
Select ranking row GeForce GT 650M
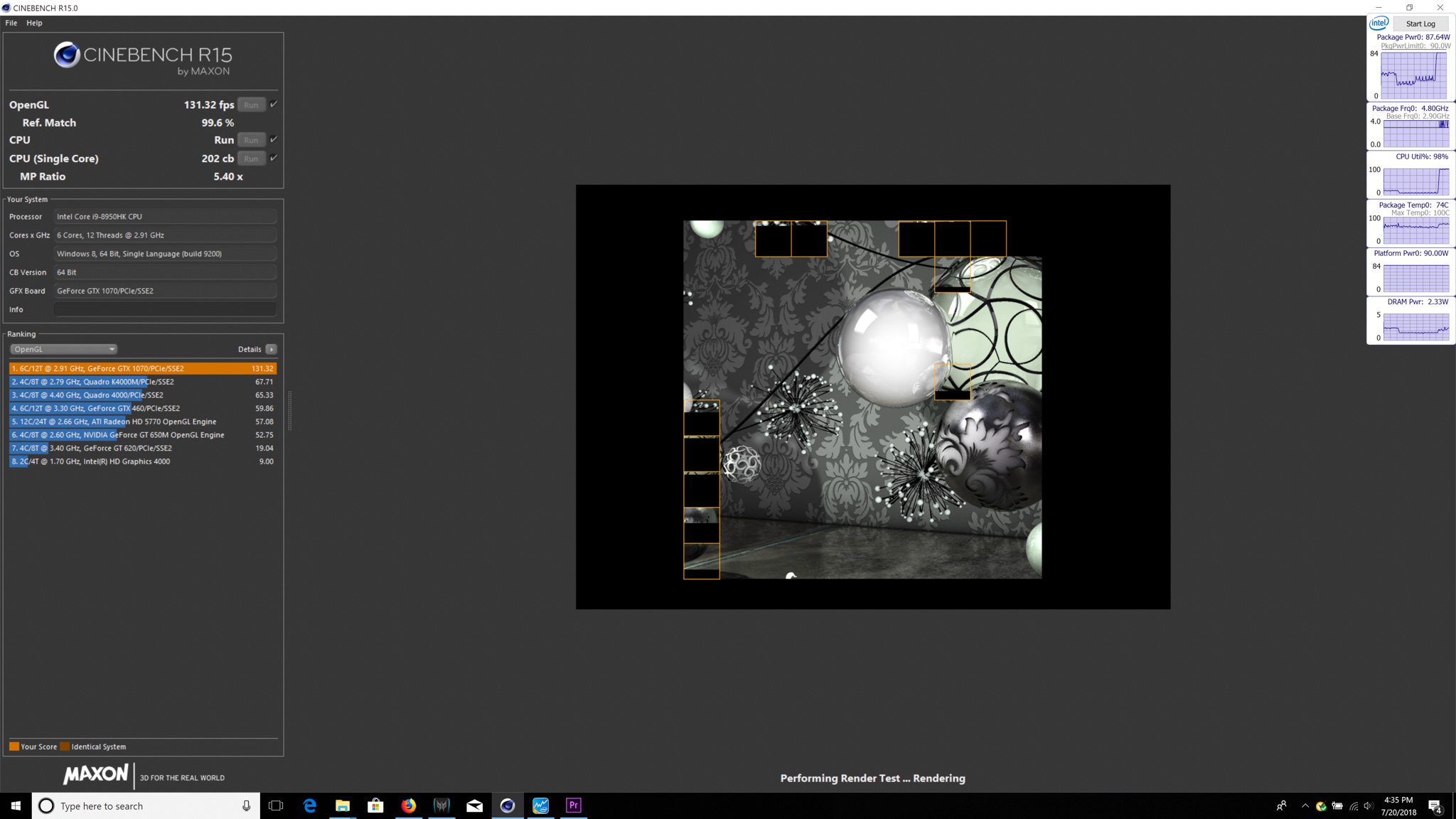(143, 435)
